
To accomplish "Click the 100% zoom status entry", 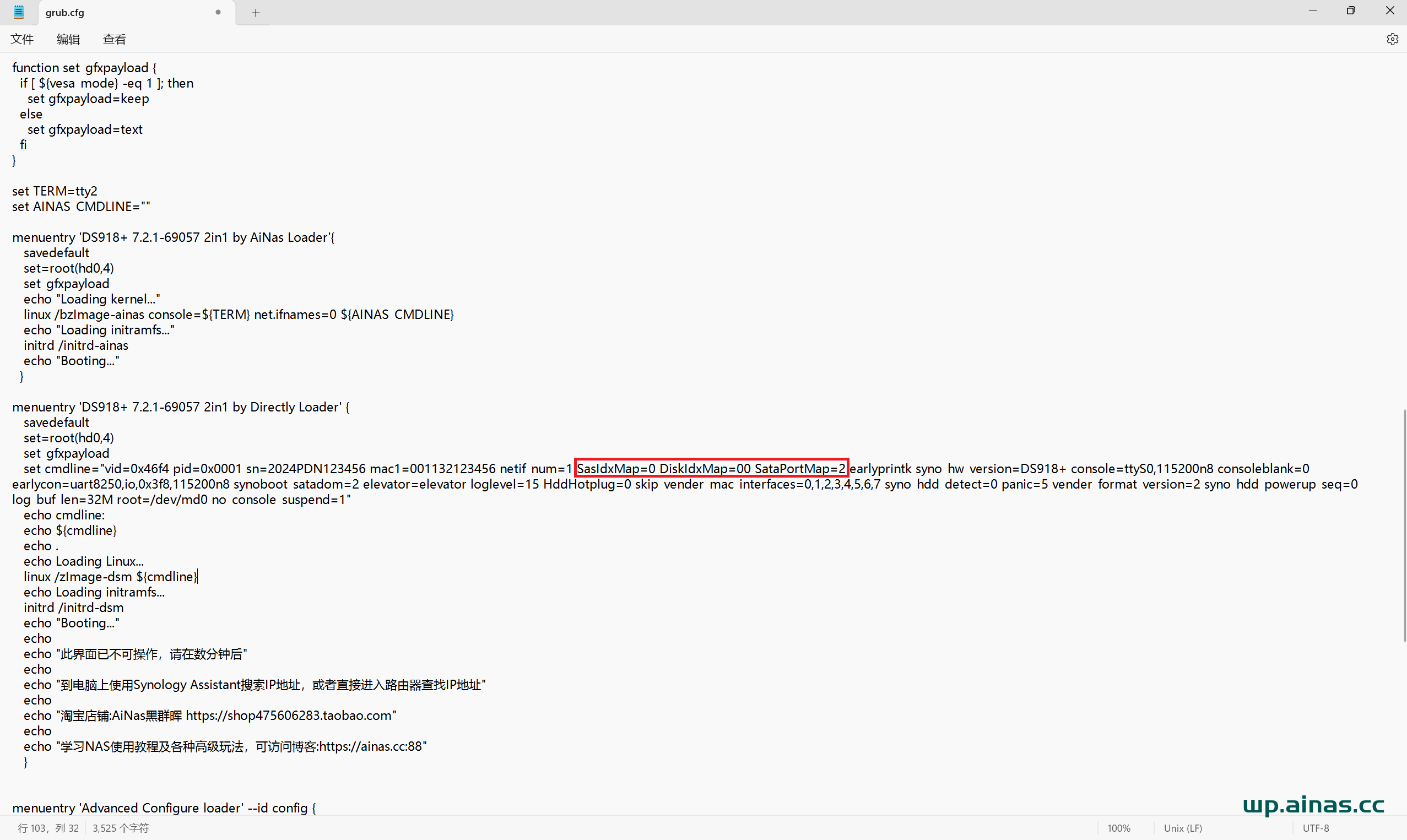I will tap(1118, 828).
